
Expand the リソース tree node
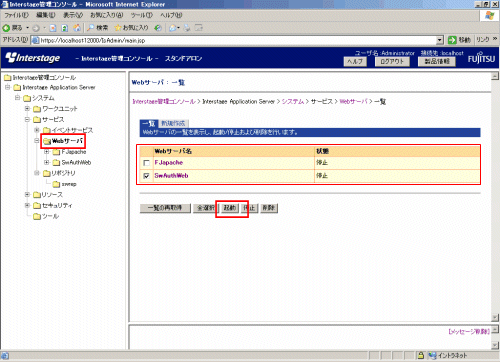[27, 194]
